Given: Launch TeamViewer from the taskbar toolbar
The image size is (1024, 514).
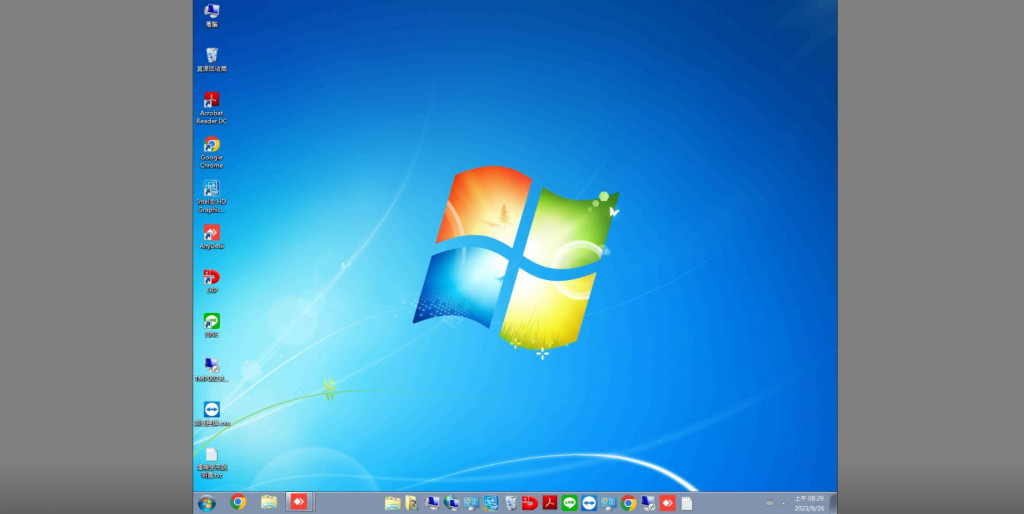Looking at the screenshot, I should point(589,503).
